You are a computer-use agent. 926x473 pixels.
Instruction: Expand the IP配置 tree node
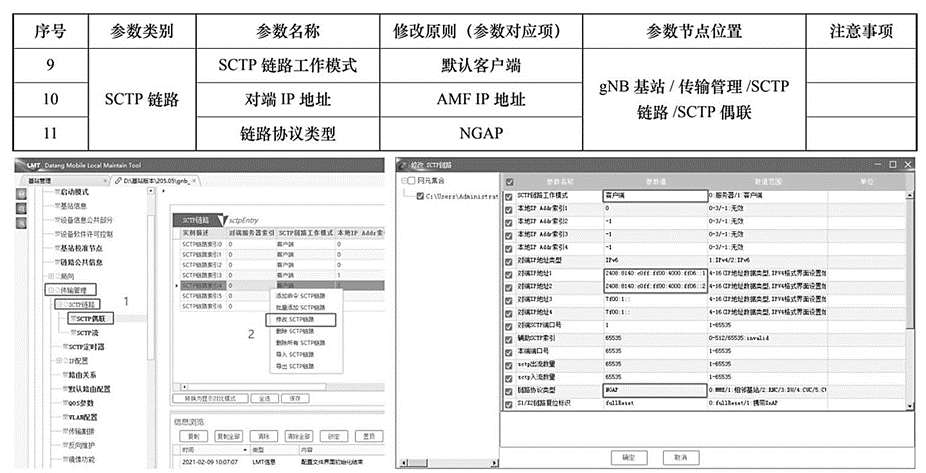[x=58, y=361]
